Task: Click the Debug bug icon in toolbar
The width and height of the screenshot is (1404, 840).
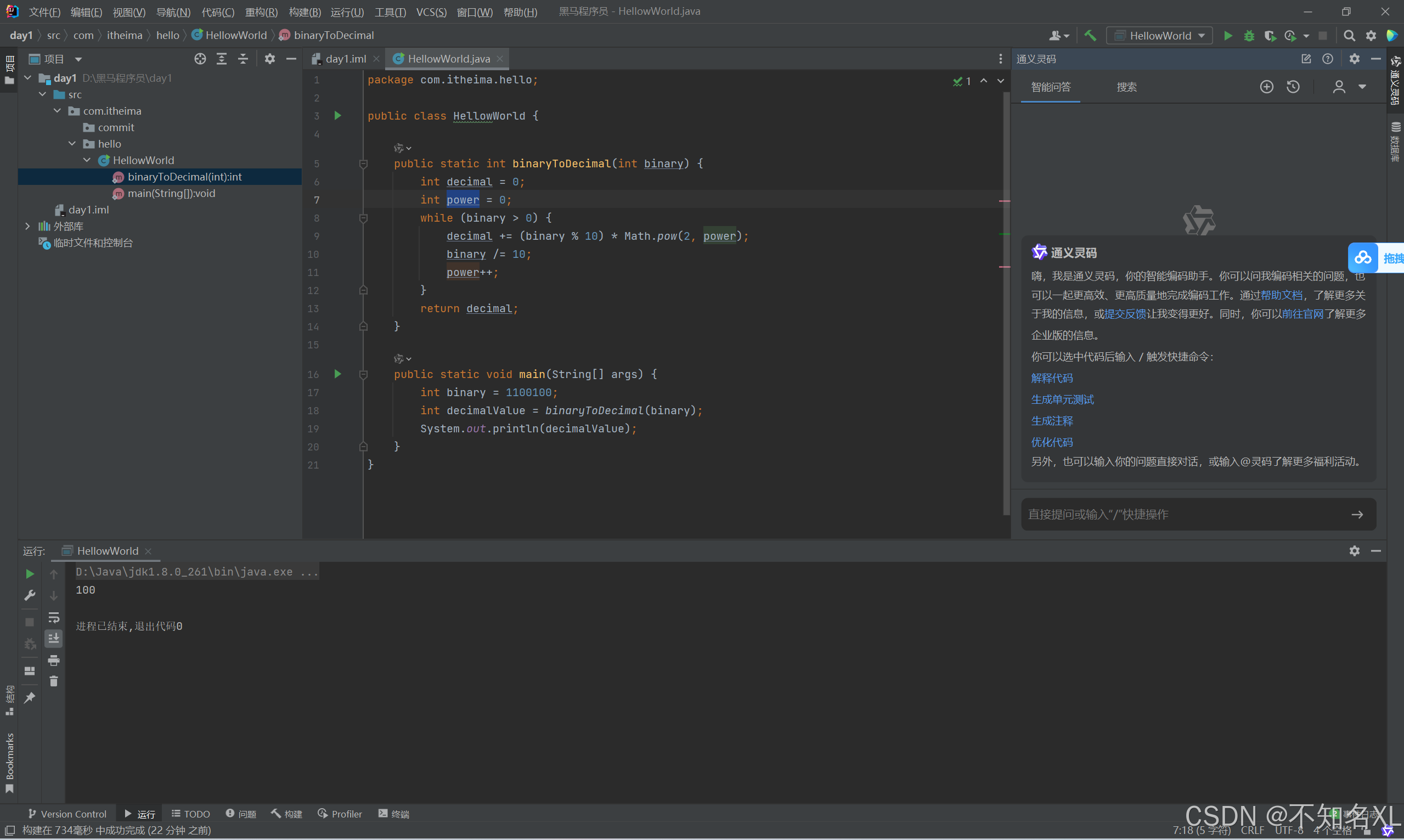Action: 1249,36
